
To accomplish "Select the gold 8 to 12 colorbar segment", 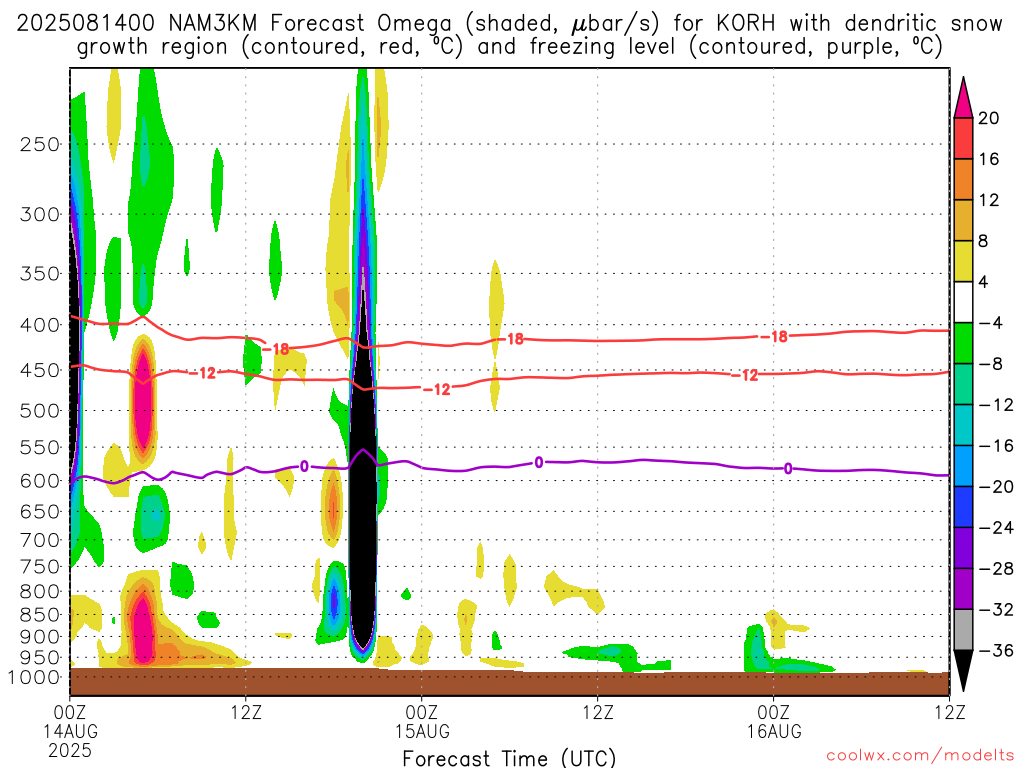I will (x=963, y=221).
